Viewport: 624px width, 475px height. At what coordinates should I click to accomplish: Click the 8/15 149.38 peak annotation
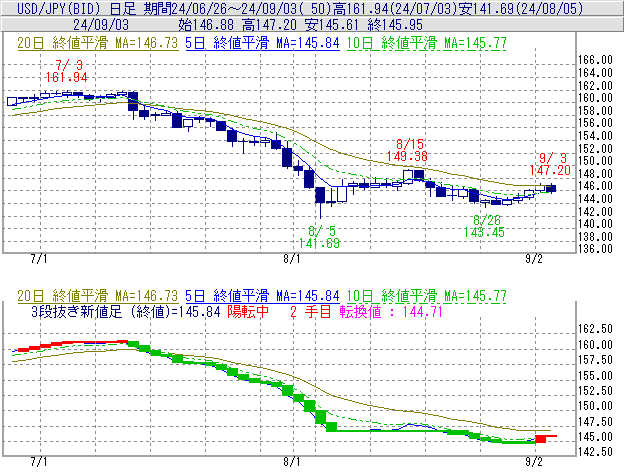408,150
